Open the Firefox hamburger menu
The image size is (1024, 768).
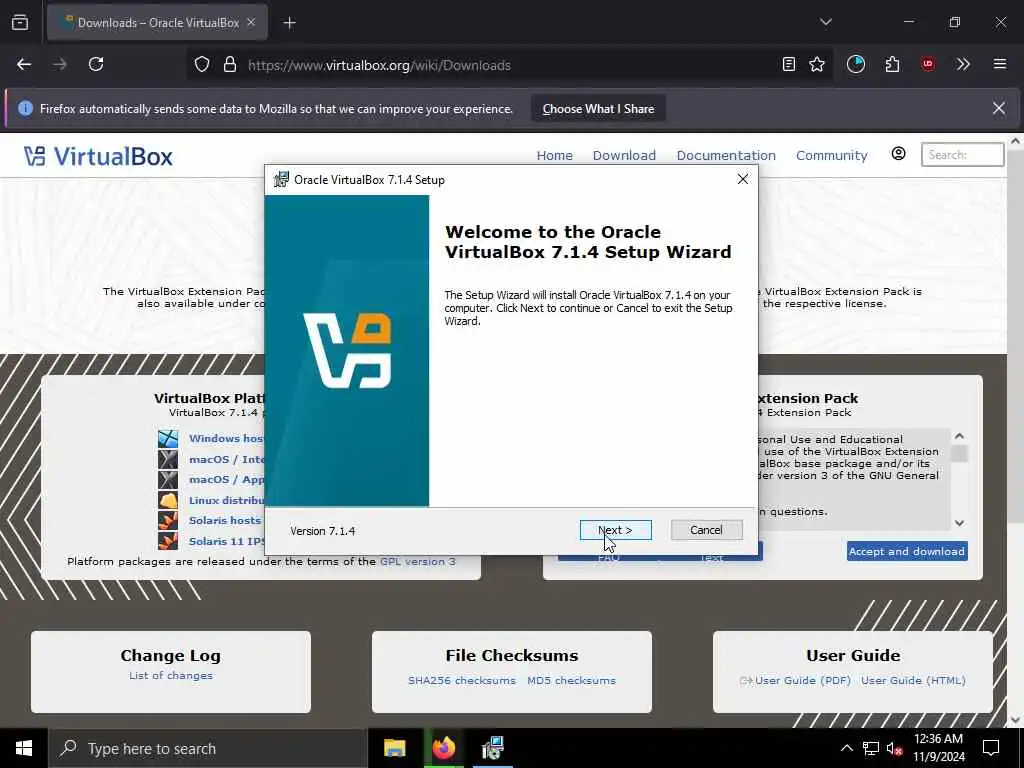coord(1000,65)
